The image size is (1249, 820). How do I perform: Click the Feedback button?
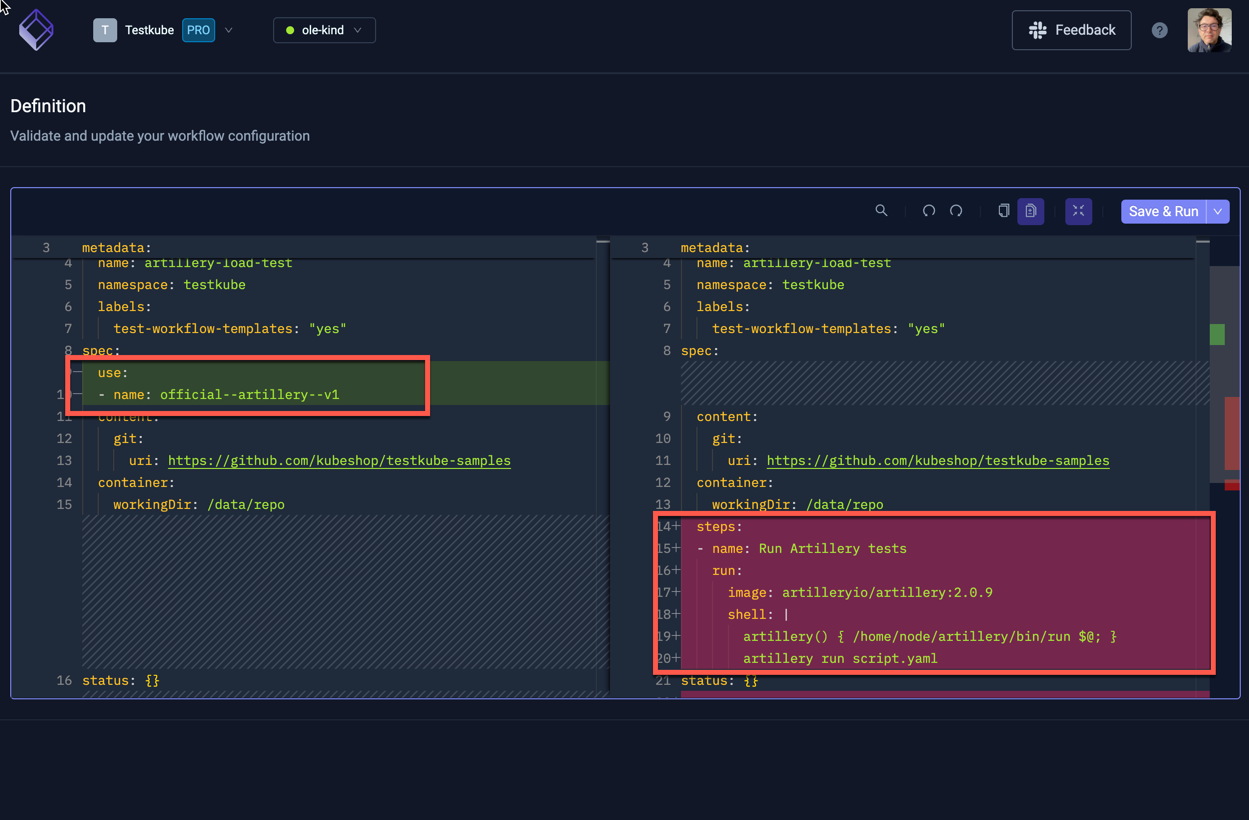(1071, 30)
